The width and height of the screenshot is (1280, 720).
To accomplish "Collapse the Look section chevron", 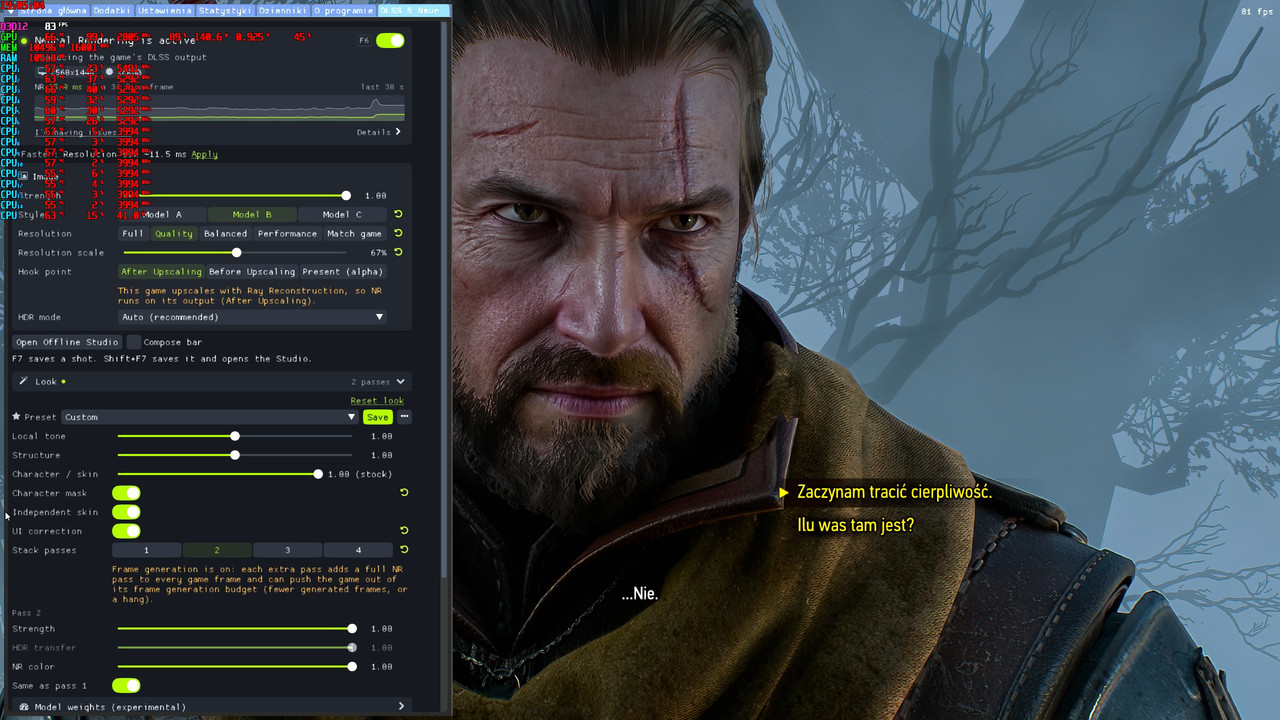I will (x=400, y=381).
